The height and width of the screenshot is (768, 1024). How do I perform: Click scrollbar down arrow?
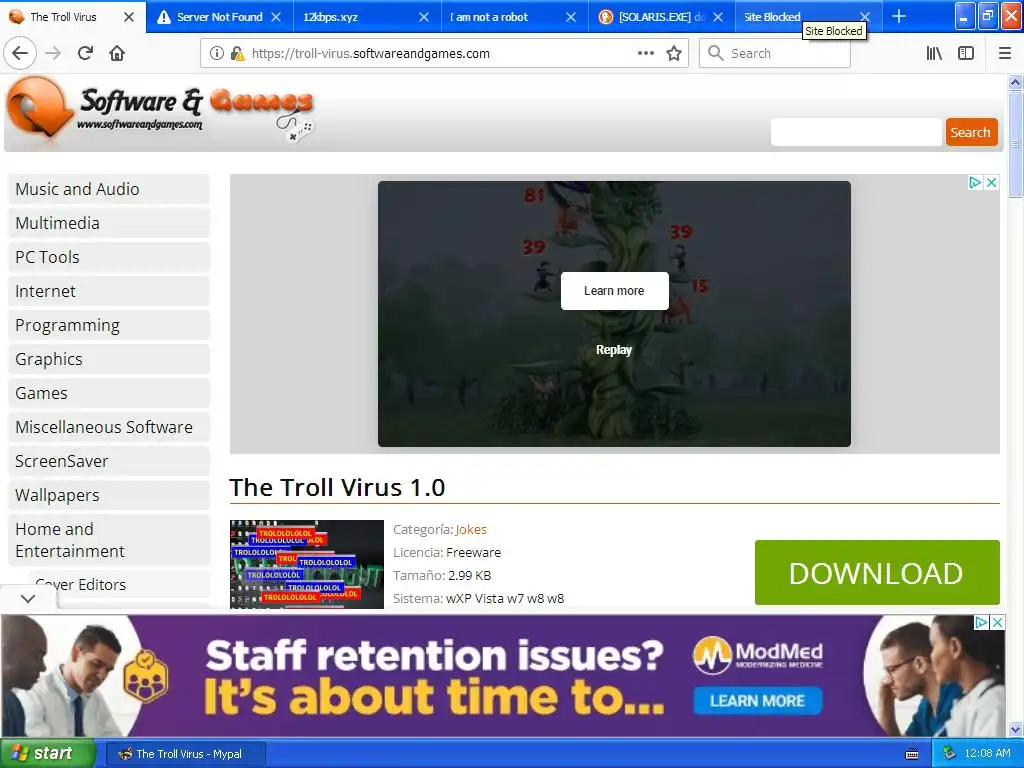click(1015, 729)
